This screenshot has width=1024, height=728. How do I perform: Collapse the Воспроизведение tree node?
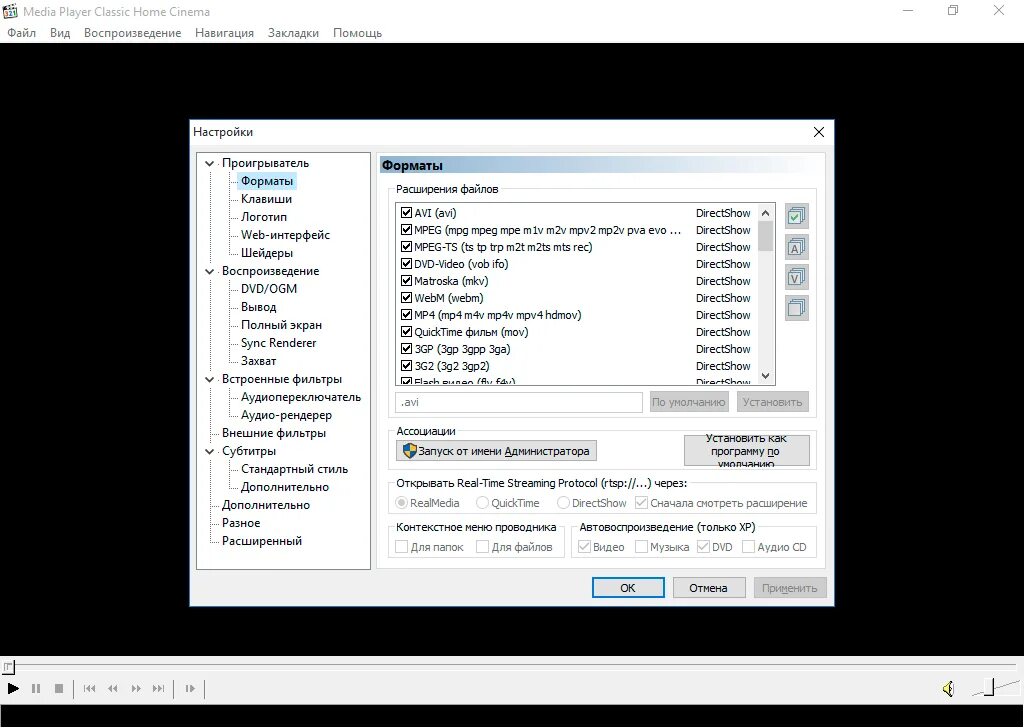[210, 271]
